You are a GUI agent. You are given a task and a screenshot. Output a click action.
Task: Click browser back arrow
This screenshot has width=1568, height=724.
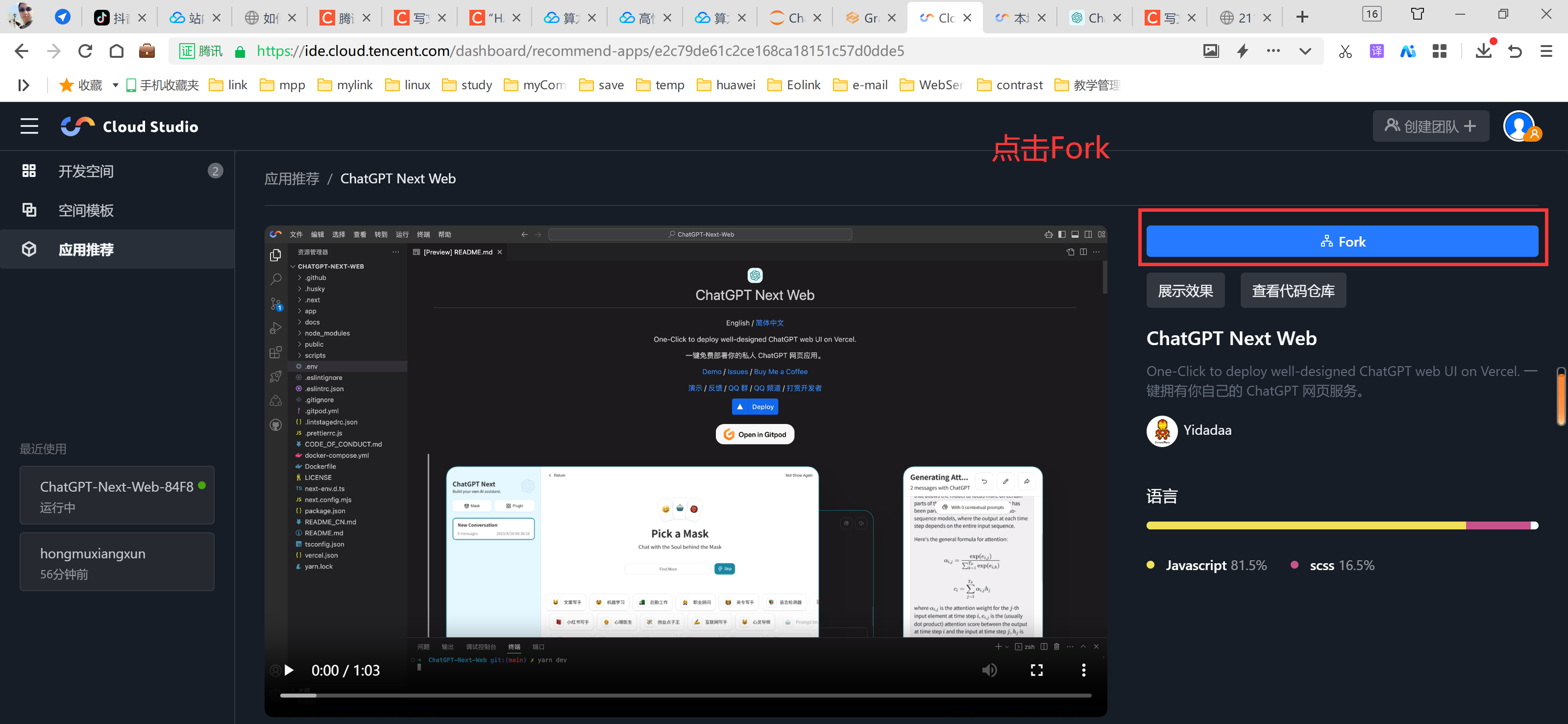point(22,51)
